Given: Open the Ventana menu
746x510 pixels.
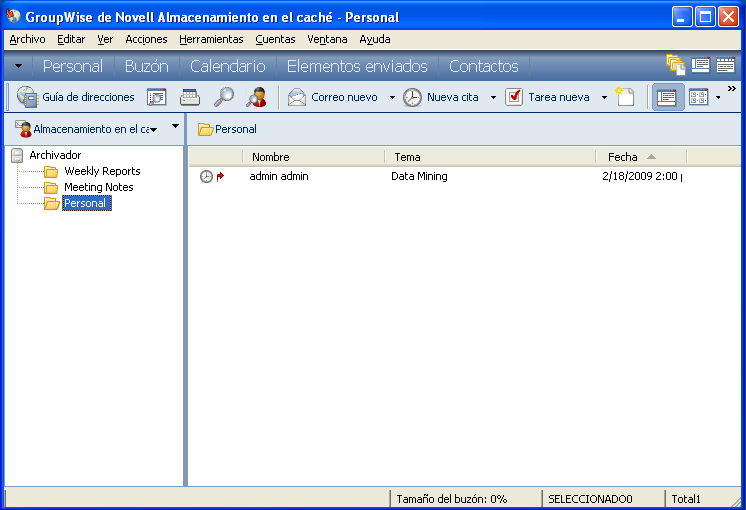Looking at the screenshot, I should [327, 39].
